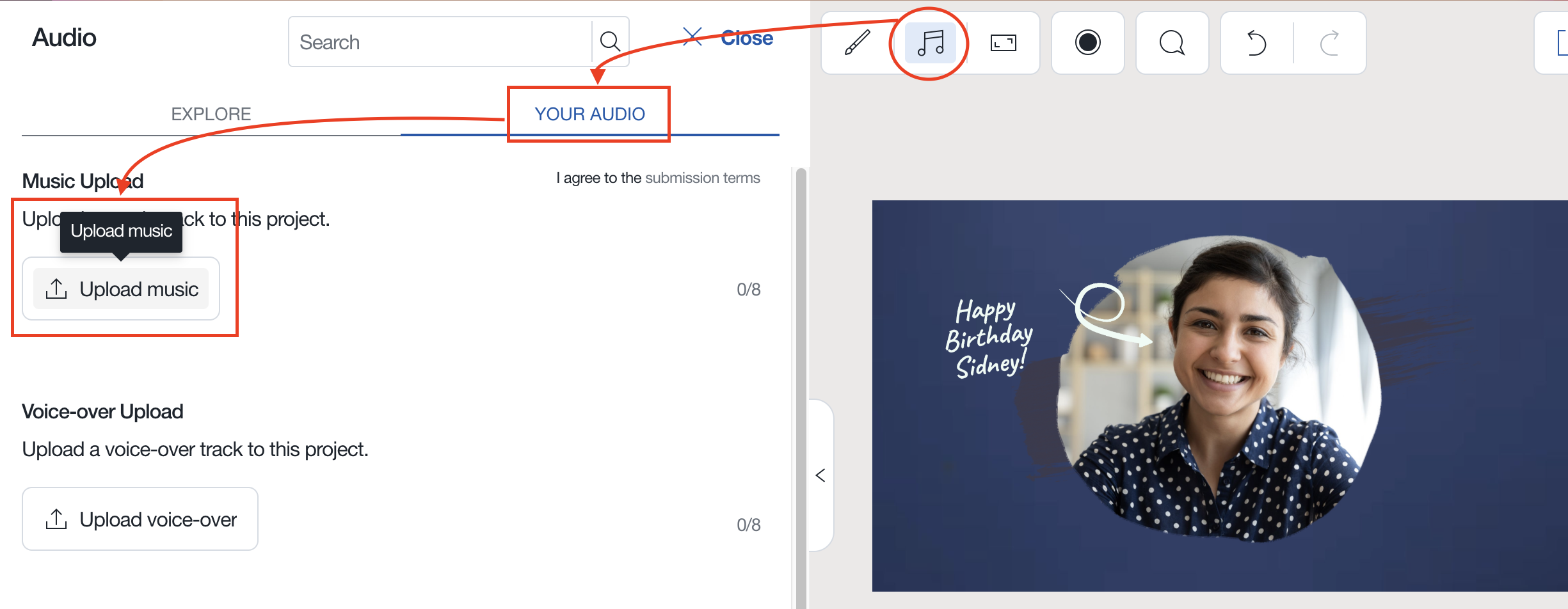Select the woman's photo on canvas
The width and height of the screenshot is (1568, 609).
pyautogui.click(x=1222, y=397)
